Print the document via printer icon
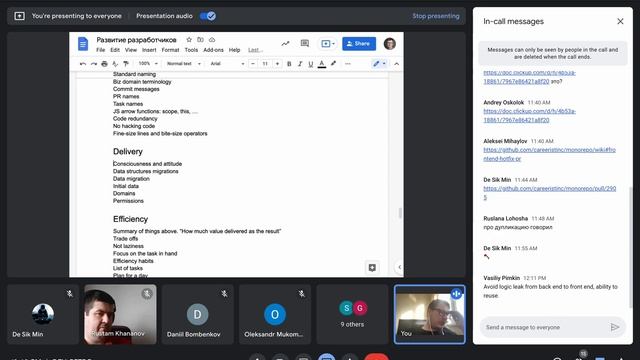Image resolution: width=640 pixels, height=360 pixels. [104, 64]
